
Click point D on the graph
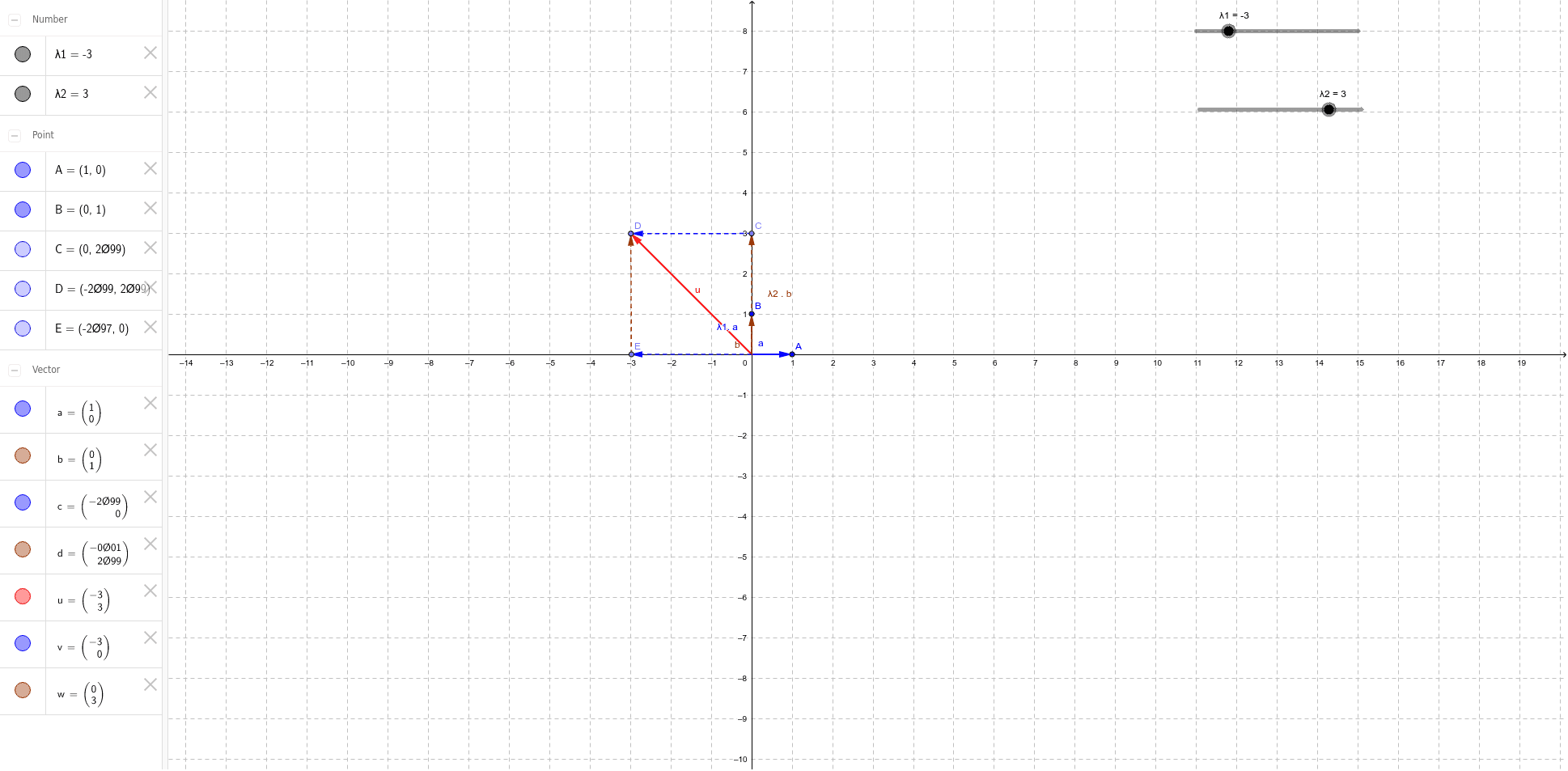(x=631, y=234)
